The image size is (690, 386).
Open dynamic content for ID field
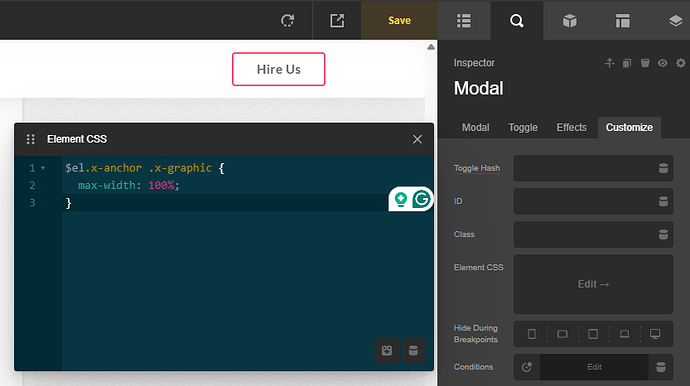[663, 201]
